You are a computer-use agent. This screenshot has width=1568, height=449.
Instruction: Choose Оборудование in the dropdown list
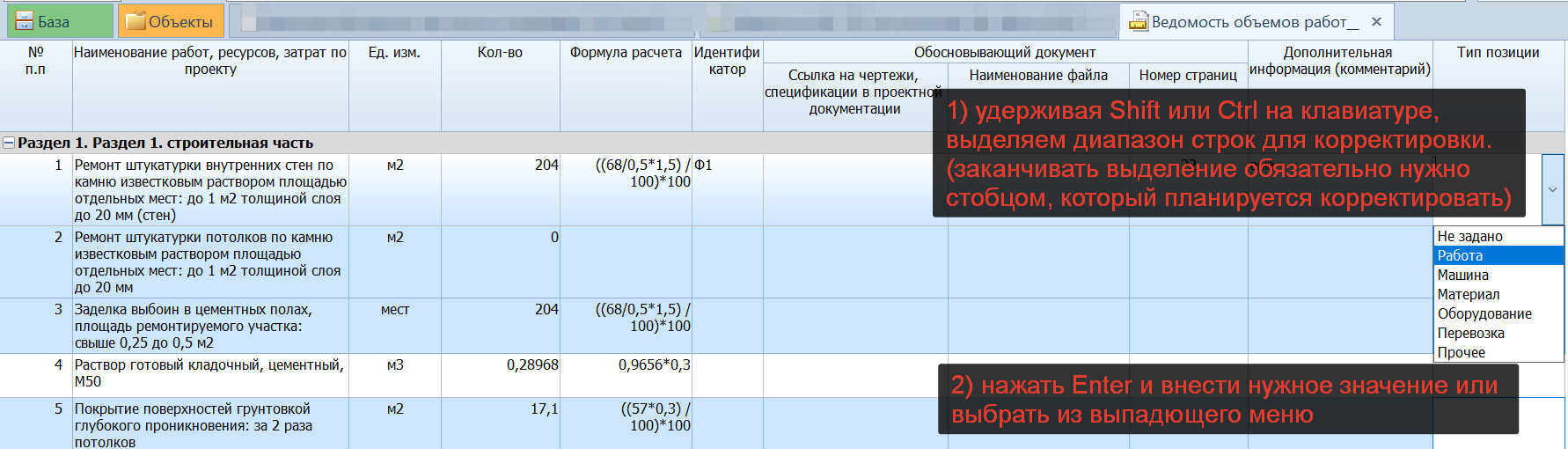1498,313
